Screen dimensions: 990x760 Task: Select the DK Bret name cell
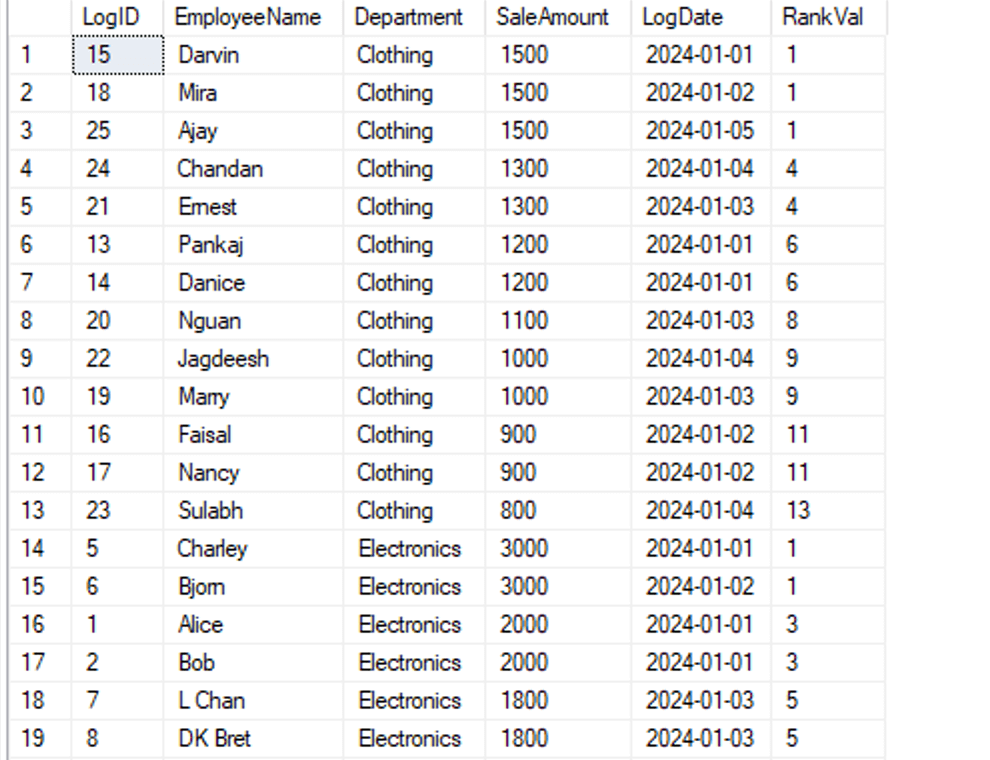tap(214, 739)
